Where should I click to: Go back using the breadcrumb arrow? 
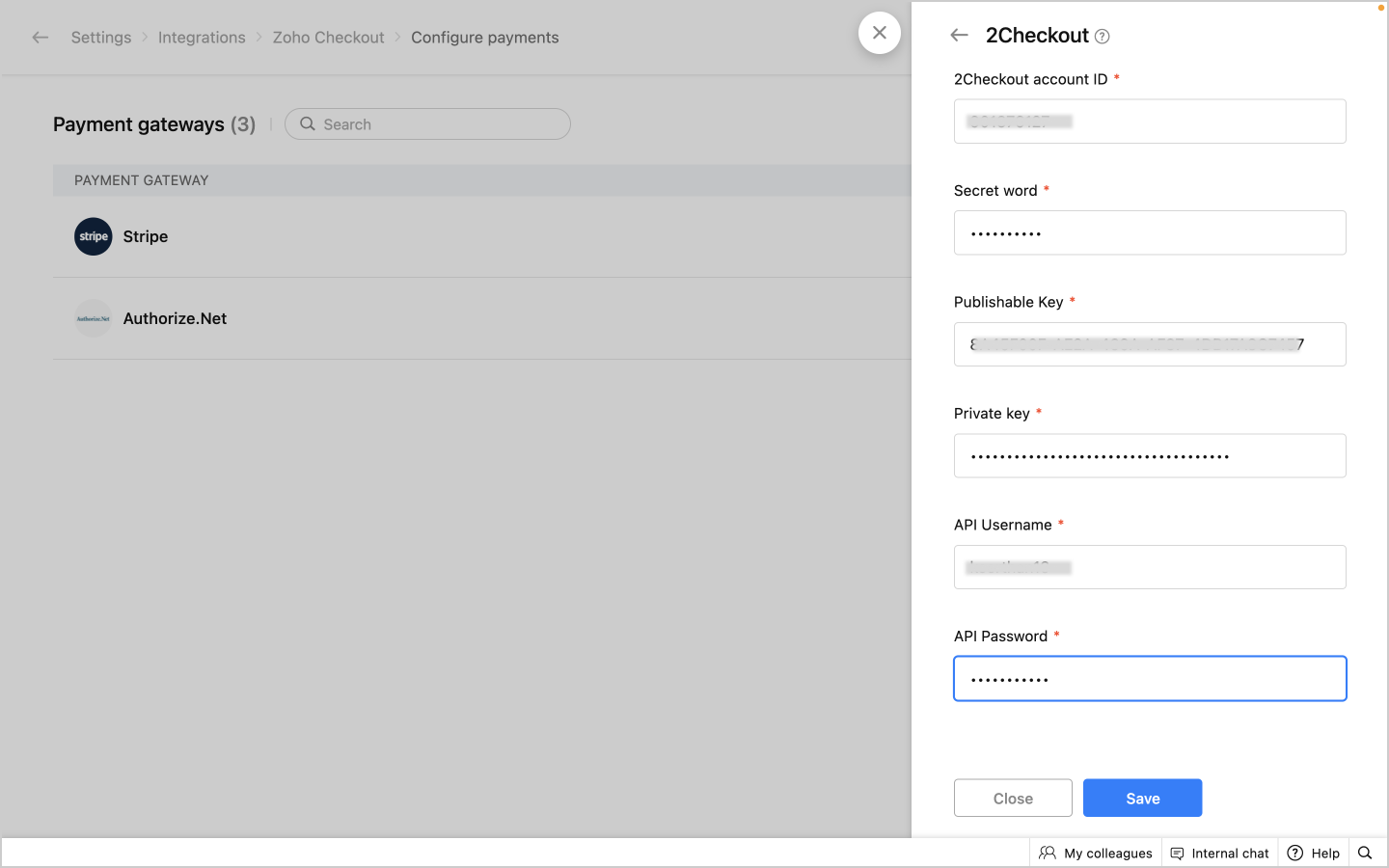[x=41, y=38]
